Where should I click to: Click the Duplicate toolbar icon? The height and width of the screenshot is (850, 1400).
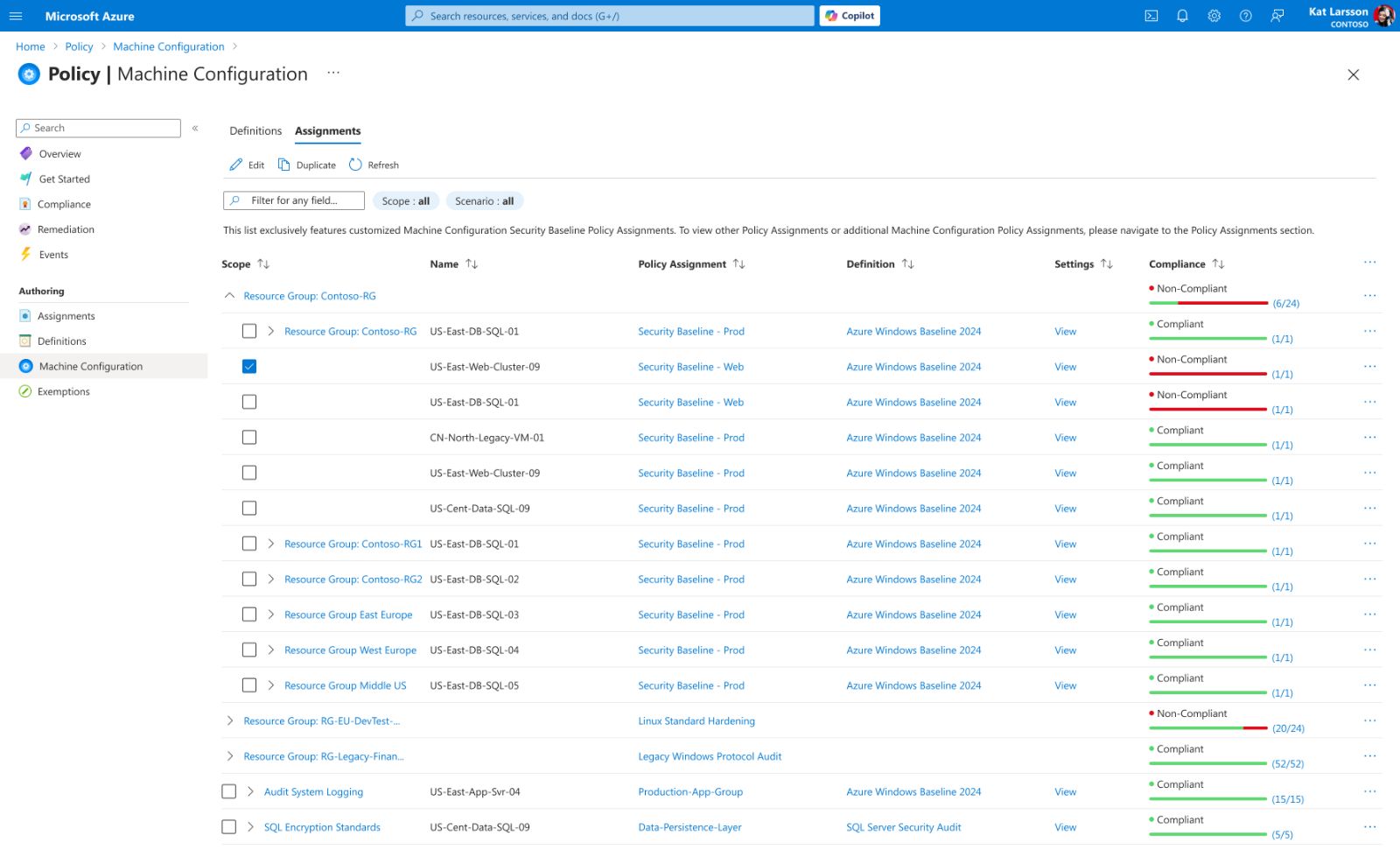click(x=283, y=165)
